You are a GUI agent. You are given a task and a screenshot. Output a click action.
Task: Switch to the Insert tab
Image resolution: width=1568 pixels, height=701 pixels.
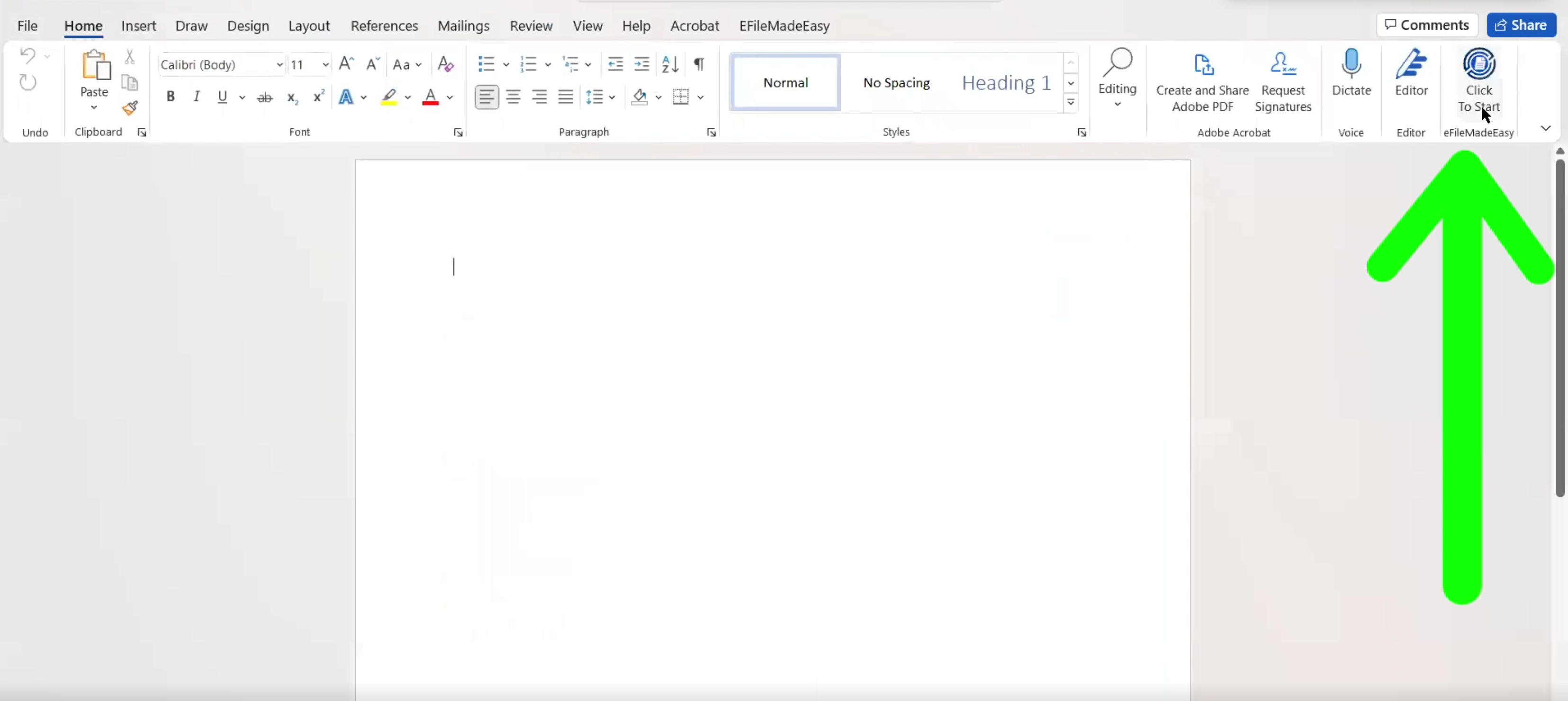pos(138,26)
